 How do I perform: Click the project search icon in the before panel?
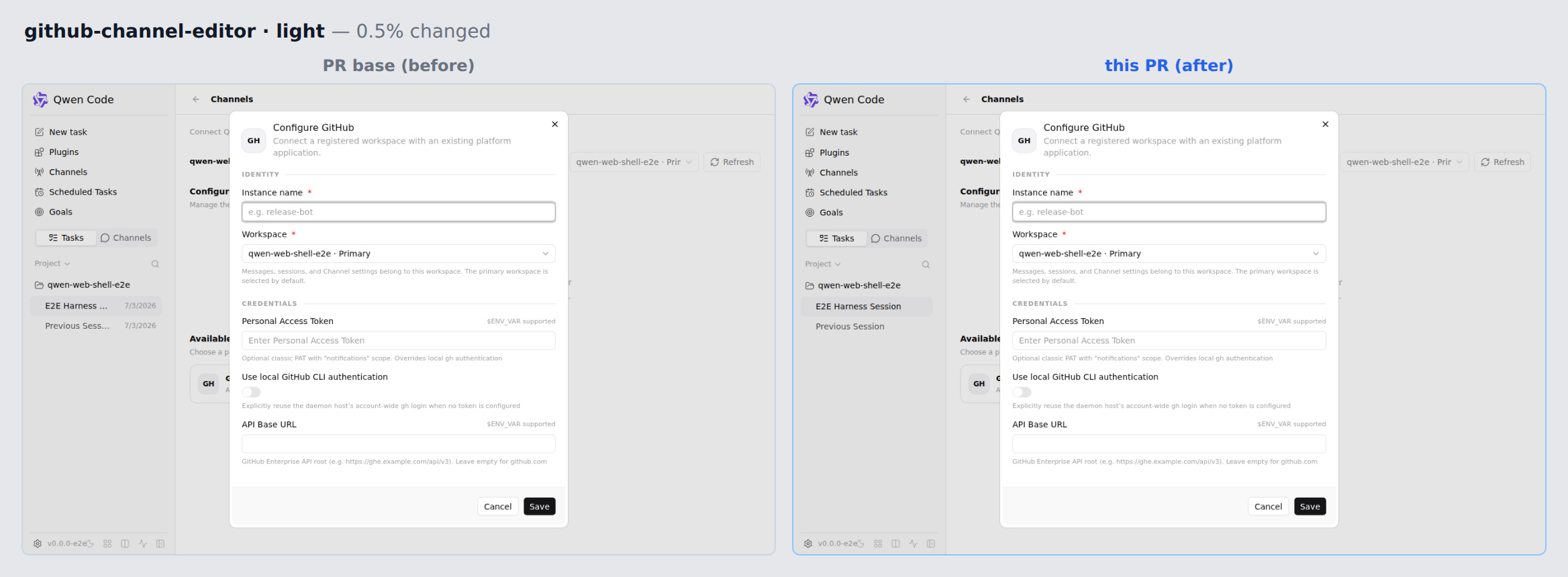coord(155,264)
